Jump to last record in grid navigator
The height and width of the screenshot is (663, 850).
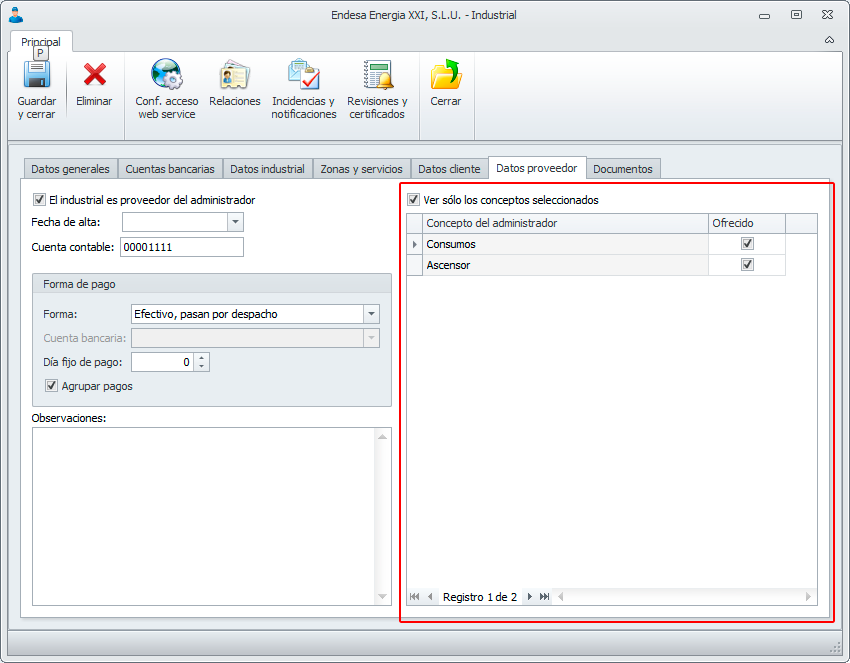545,597
